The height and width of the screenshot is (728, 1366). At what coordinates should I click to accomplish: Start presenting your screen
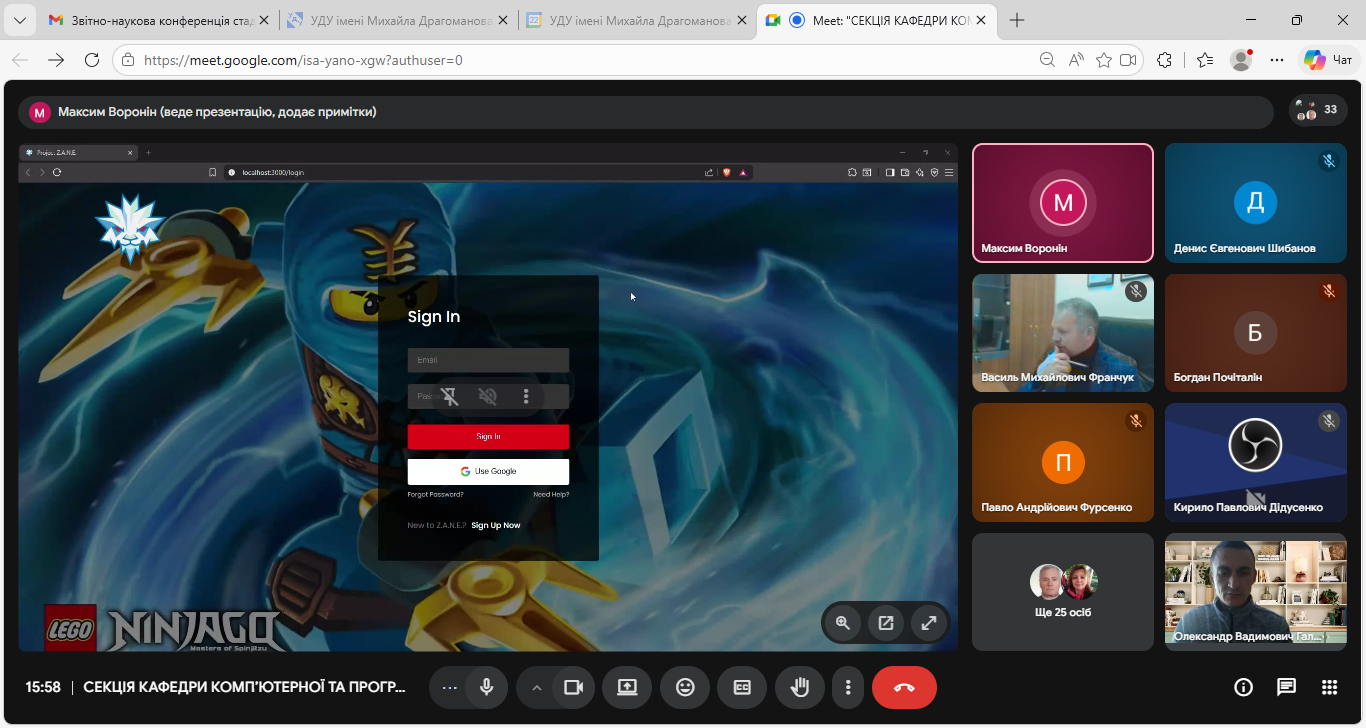click(x=627, y=687)
